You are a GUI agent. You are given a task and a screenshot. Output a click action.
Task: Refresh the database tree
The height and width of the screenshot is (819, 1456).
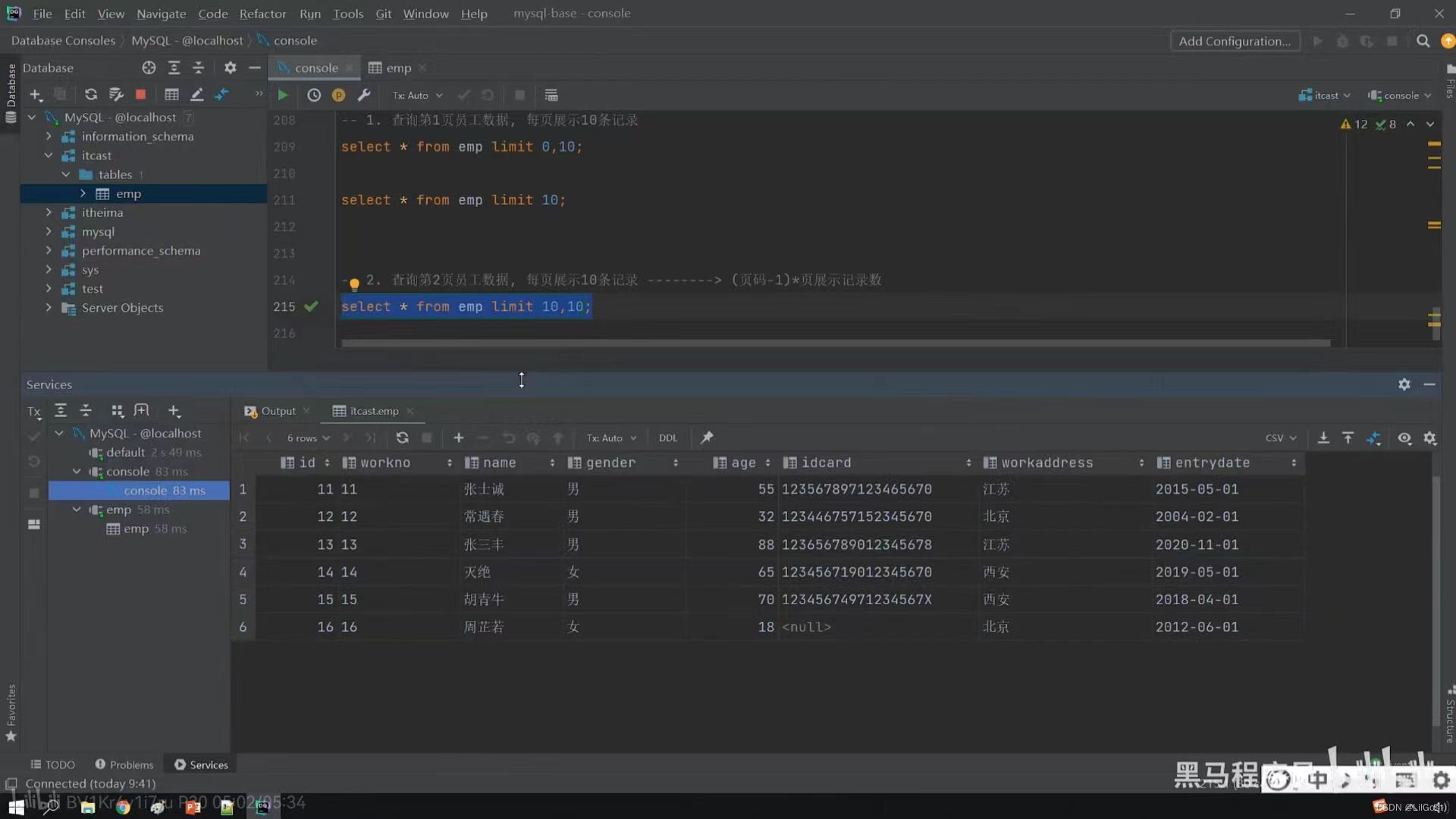[90, 94]
